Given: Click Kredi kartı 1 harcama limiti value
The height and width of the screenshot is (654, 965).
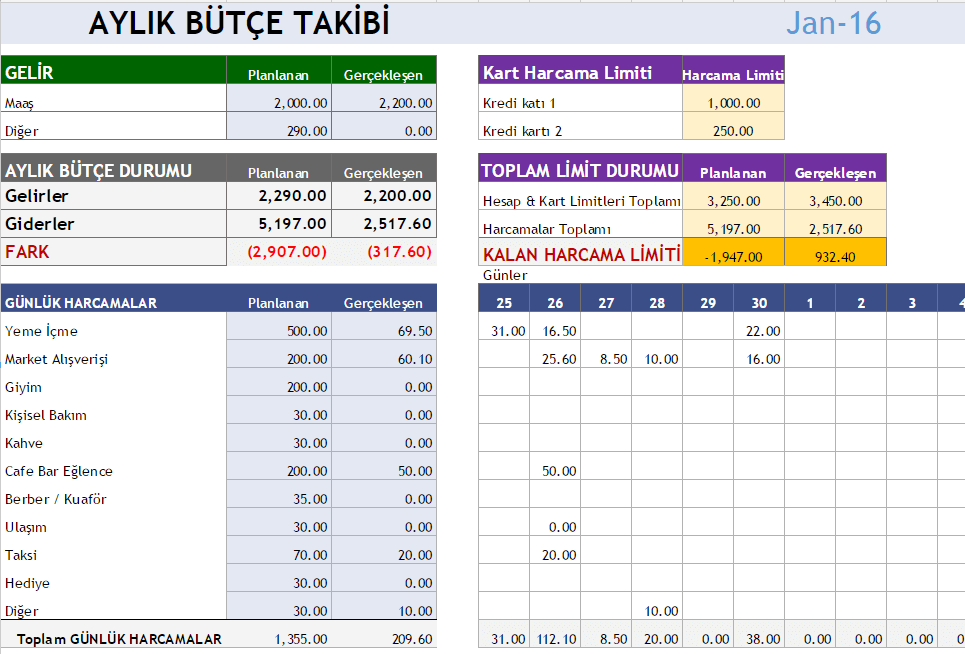Looking at the screenshot, I should (x=733, y=102).
